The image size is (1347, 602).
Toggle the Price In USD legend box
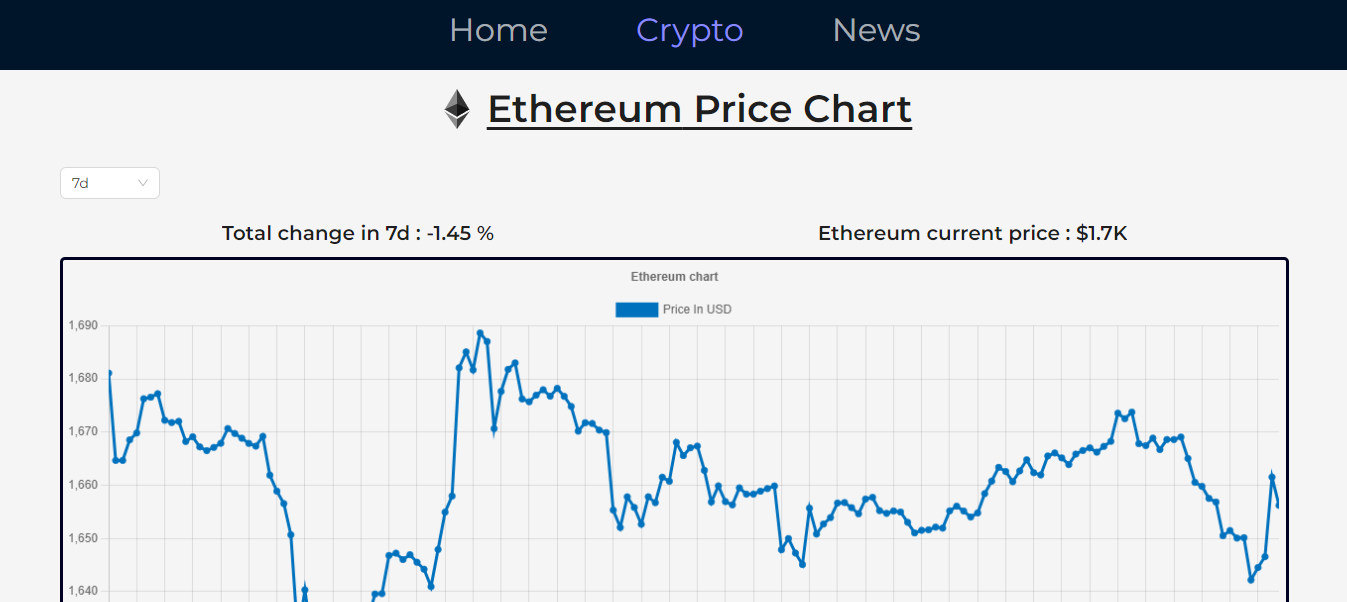(637, 310)
